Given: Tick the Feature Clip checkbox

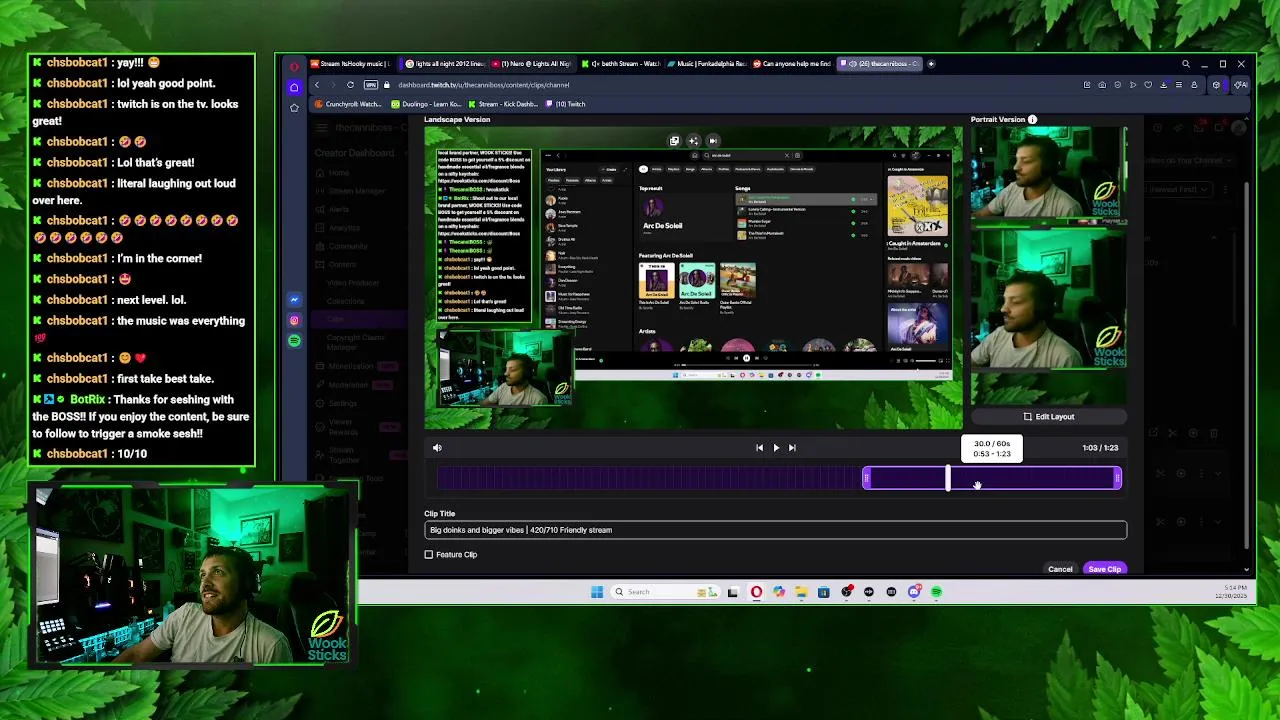Looking at the screenshot, I should 429,554.
